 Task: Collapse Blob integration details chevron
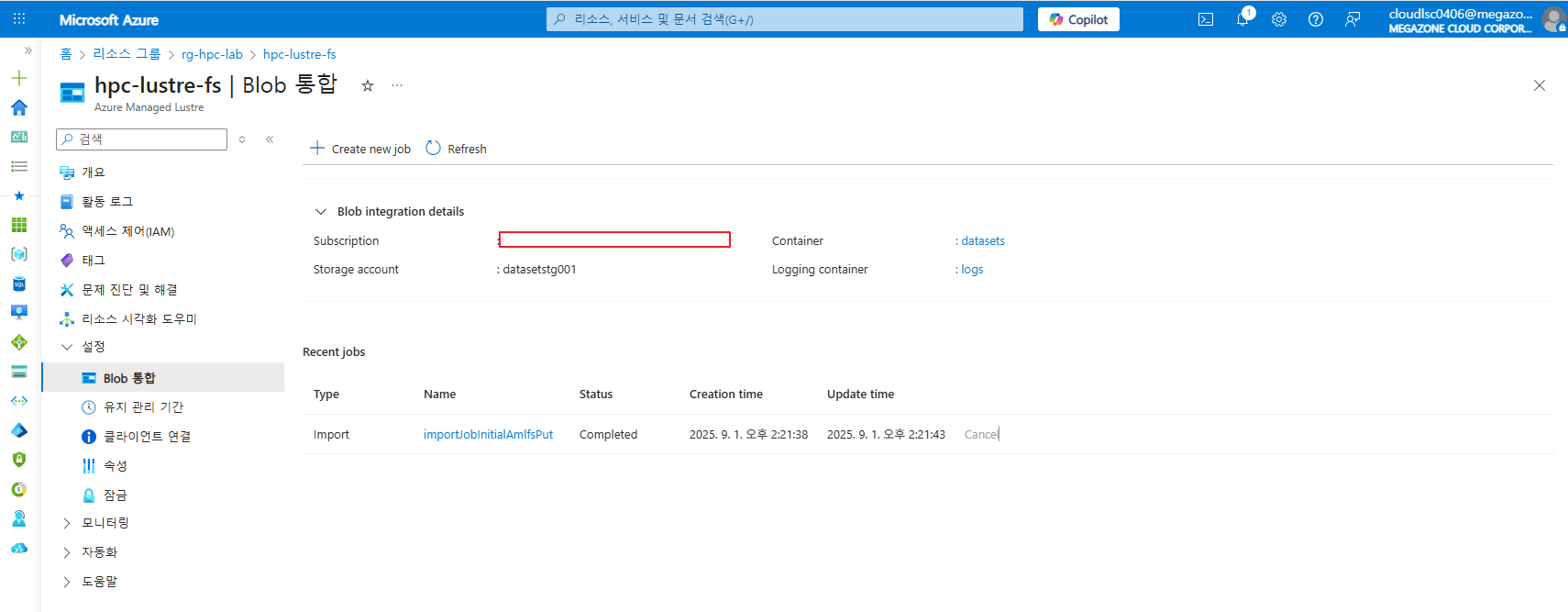tap(321, 212)
